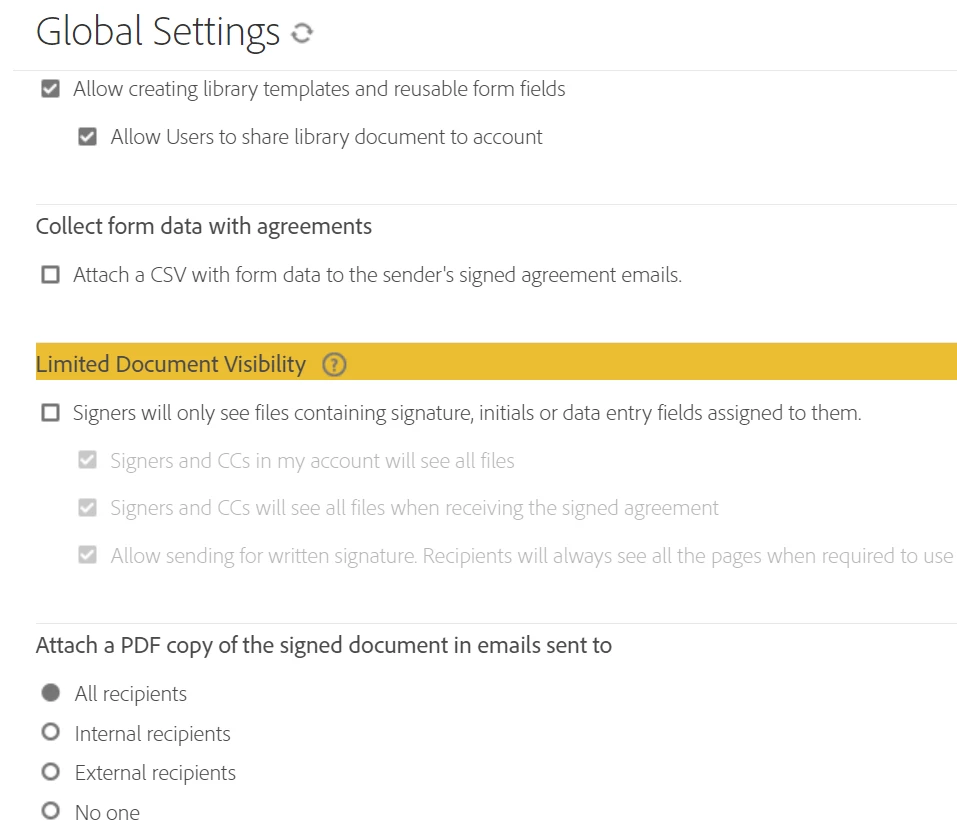Screen dimensions: 957x840
Task: Click the Signers and CCs in my account checkbox
Action: (87, 460)
